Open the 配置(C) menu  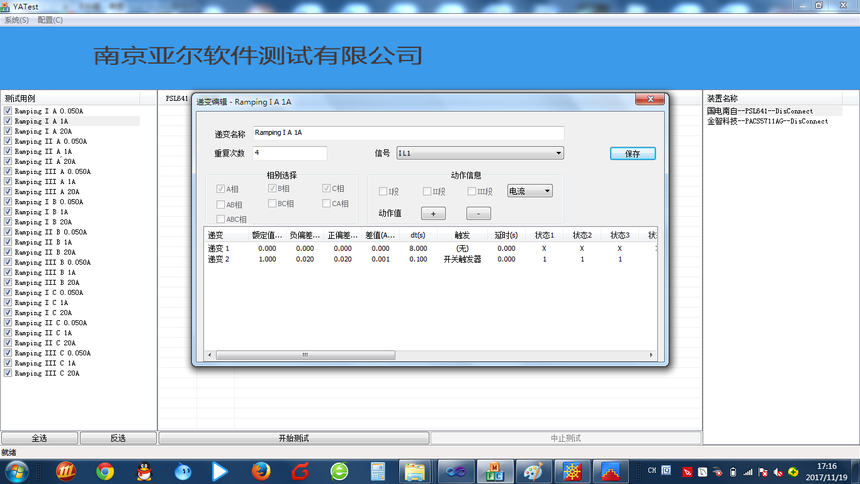[50, 20]
